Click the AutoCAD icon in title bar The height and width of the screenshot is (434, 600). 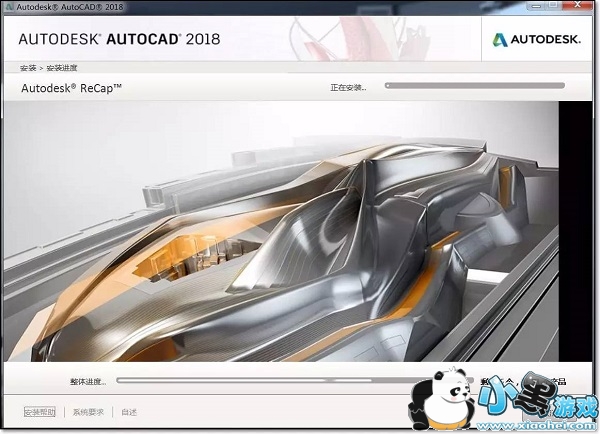9,6
